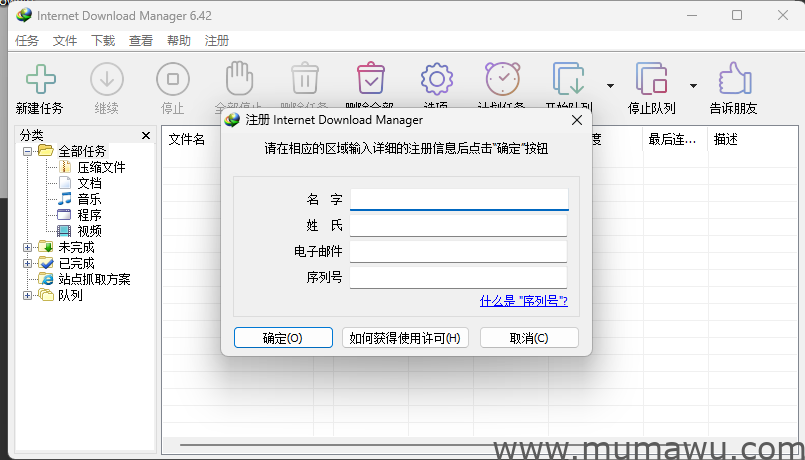Open the Stop Queue dropdown arrow
805x460 pixels.
click(693, 85)
